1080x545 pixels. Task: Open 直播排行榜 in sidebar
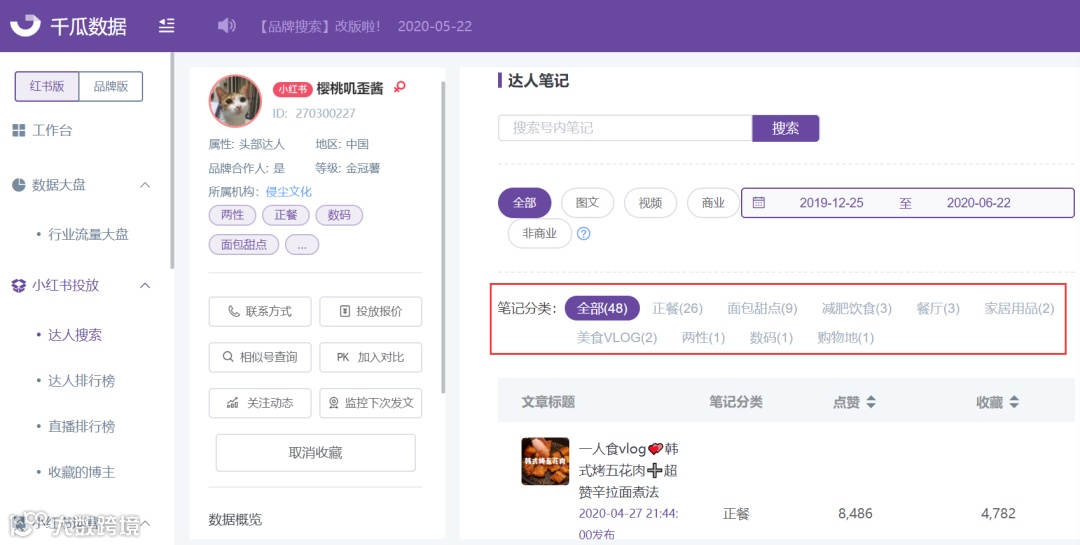[x=81, y=426]
